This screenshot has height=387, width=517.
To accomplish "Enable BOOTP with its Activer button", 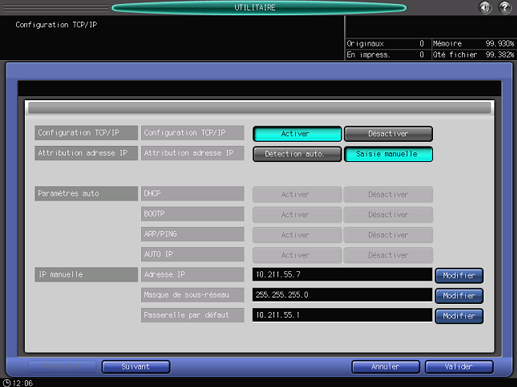I will tap(297, 215).
